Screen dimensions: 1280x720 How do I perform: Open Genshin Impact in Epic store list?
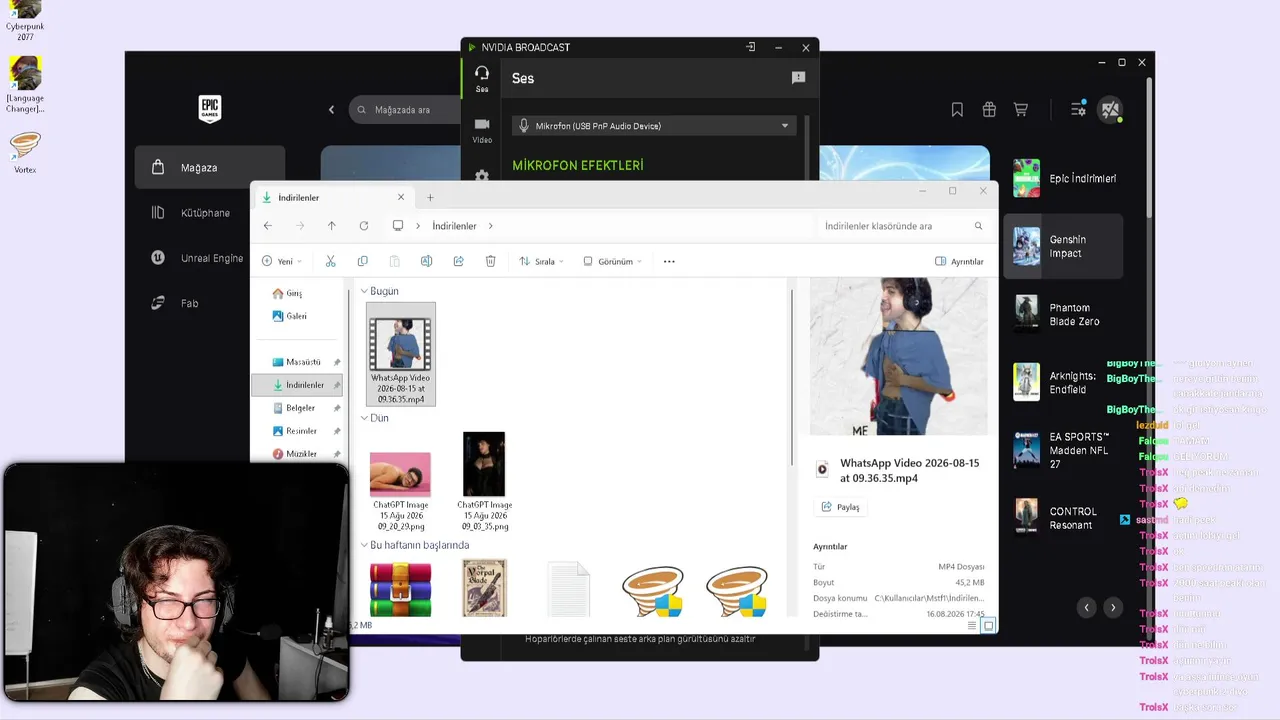click(1064, 246)
